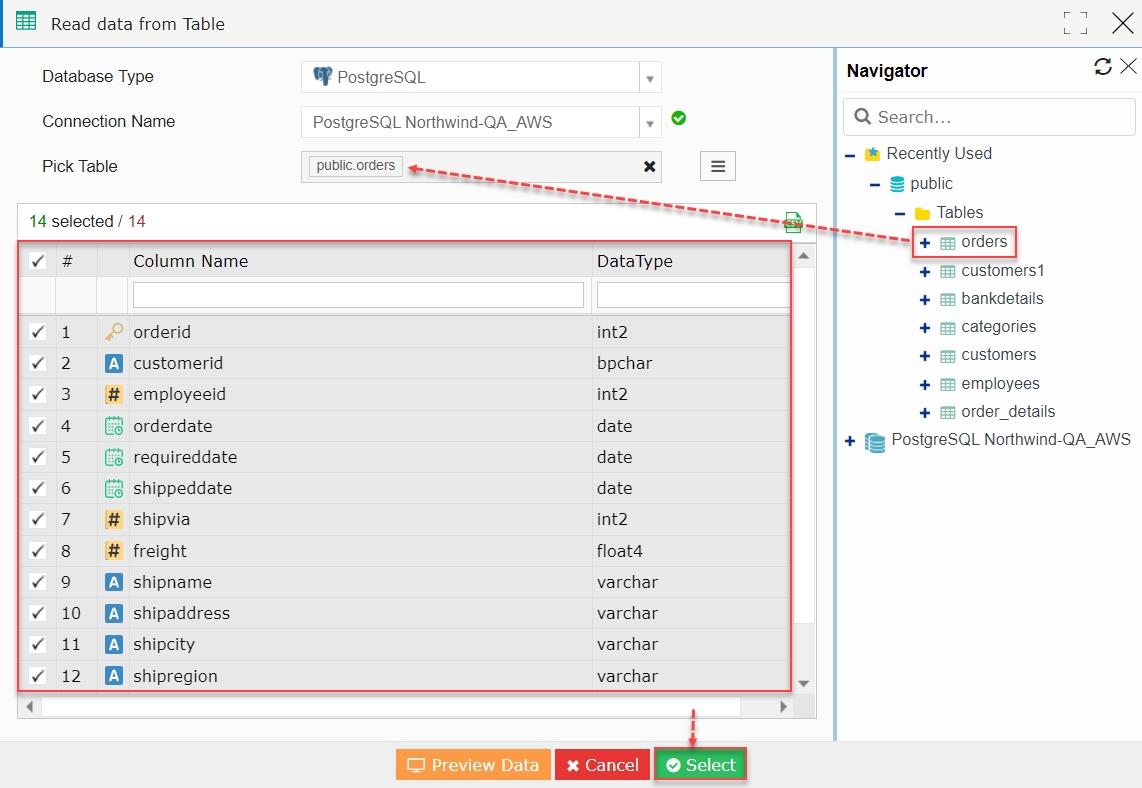Uncheck the freight column
Screen dimensions: 1142x788
coord(37,550)
